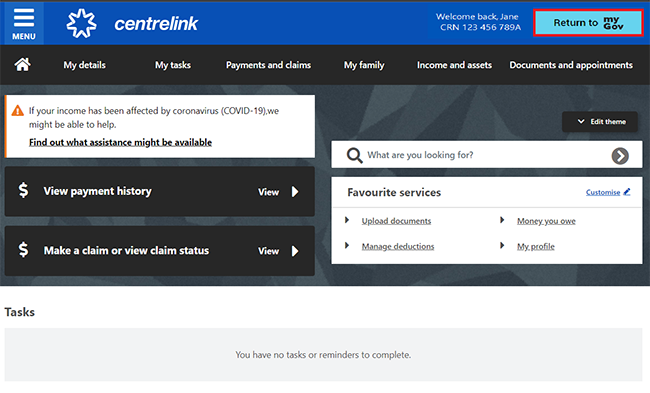Open Payments and claims menu
Image resolution: width=650 pixels, height=393 pixels.
268,65
